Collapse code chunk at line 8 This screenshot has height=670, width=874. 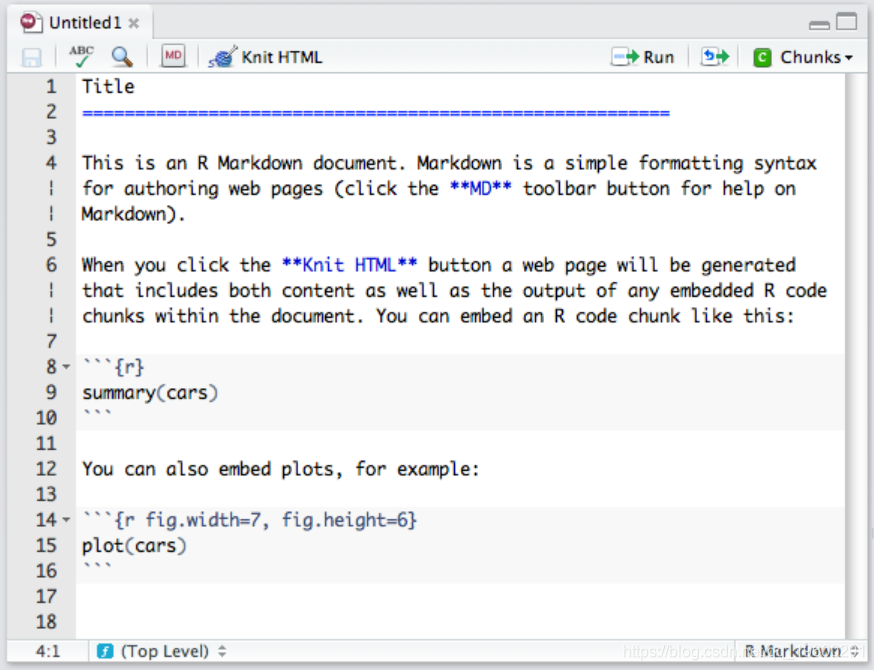pyautogui.click(x=66, y=367)
